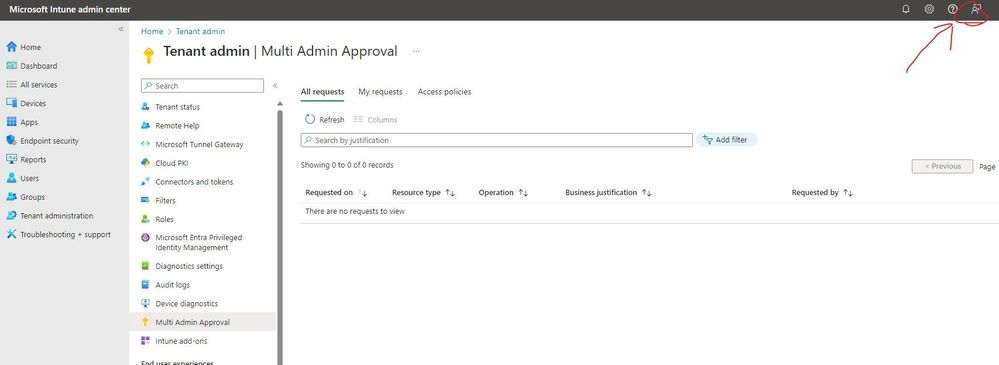Click the Cloud PKI icon

[x=145, y=163]
